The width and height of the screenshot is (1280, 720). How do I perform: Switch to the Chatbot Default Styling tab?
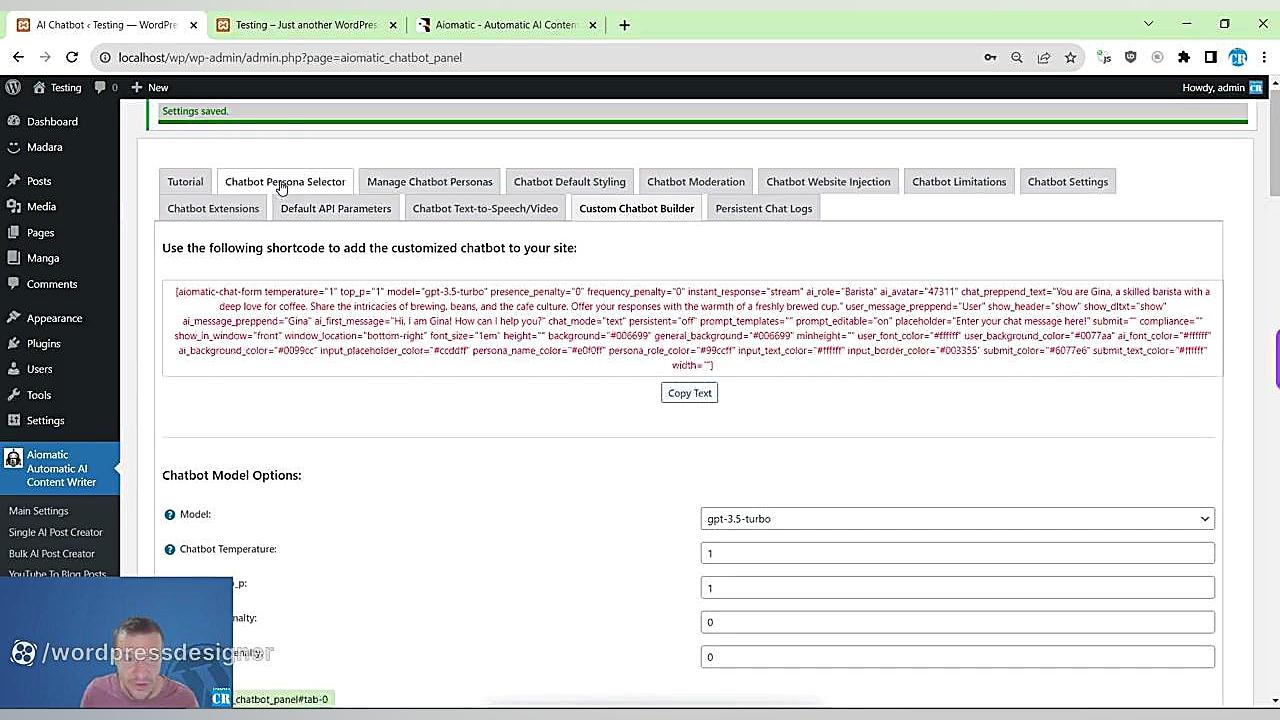(569, 182)
